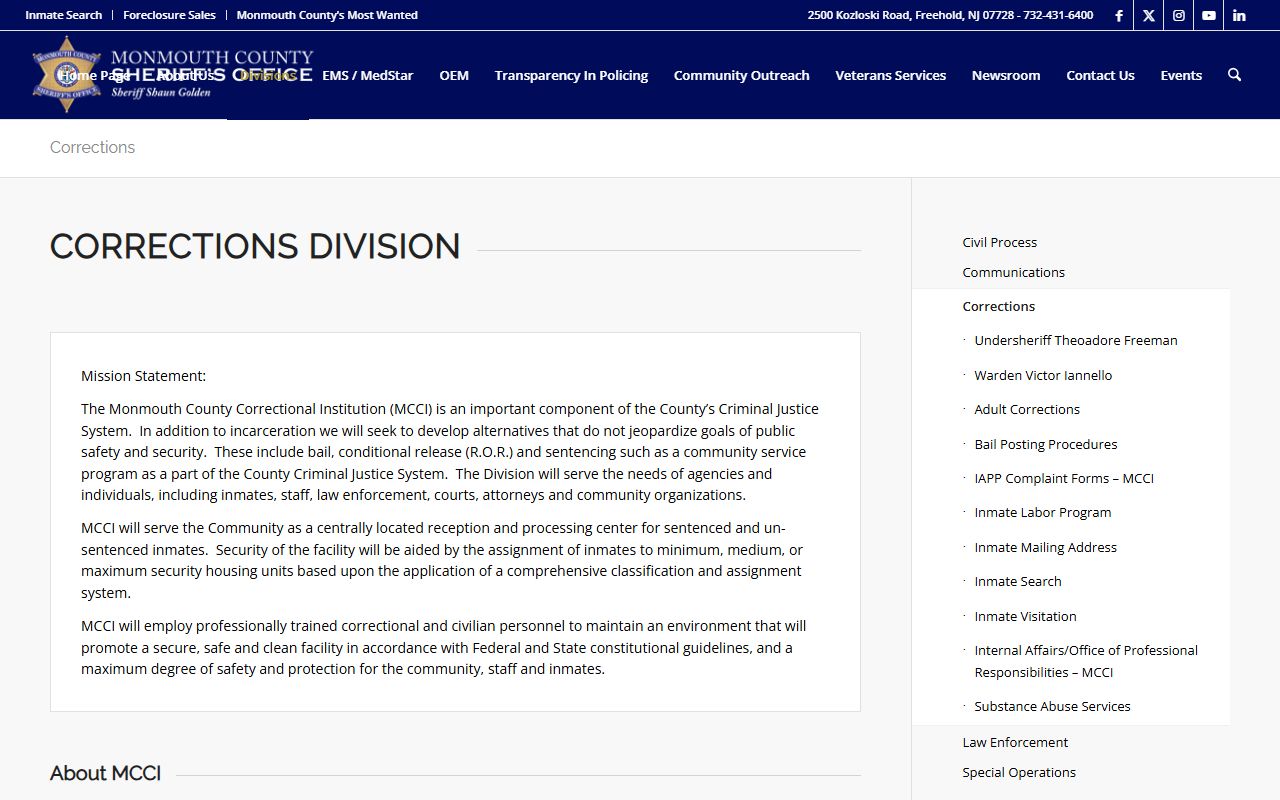Open EMS / MedStar menu
This screenshot has height=800, width=1280.
pos(367,75)
